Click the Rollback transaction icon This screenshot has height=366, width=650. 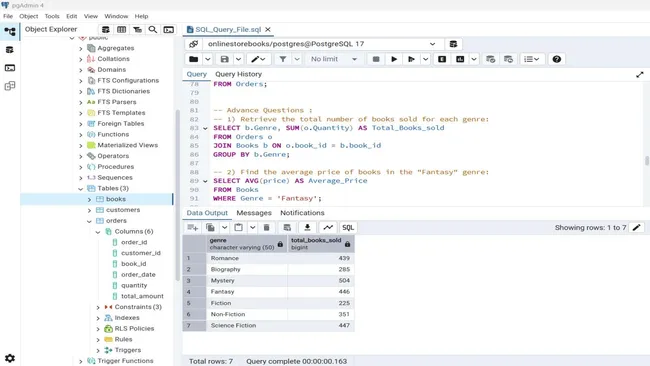coord(508,59)
